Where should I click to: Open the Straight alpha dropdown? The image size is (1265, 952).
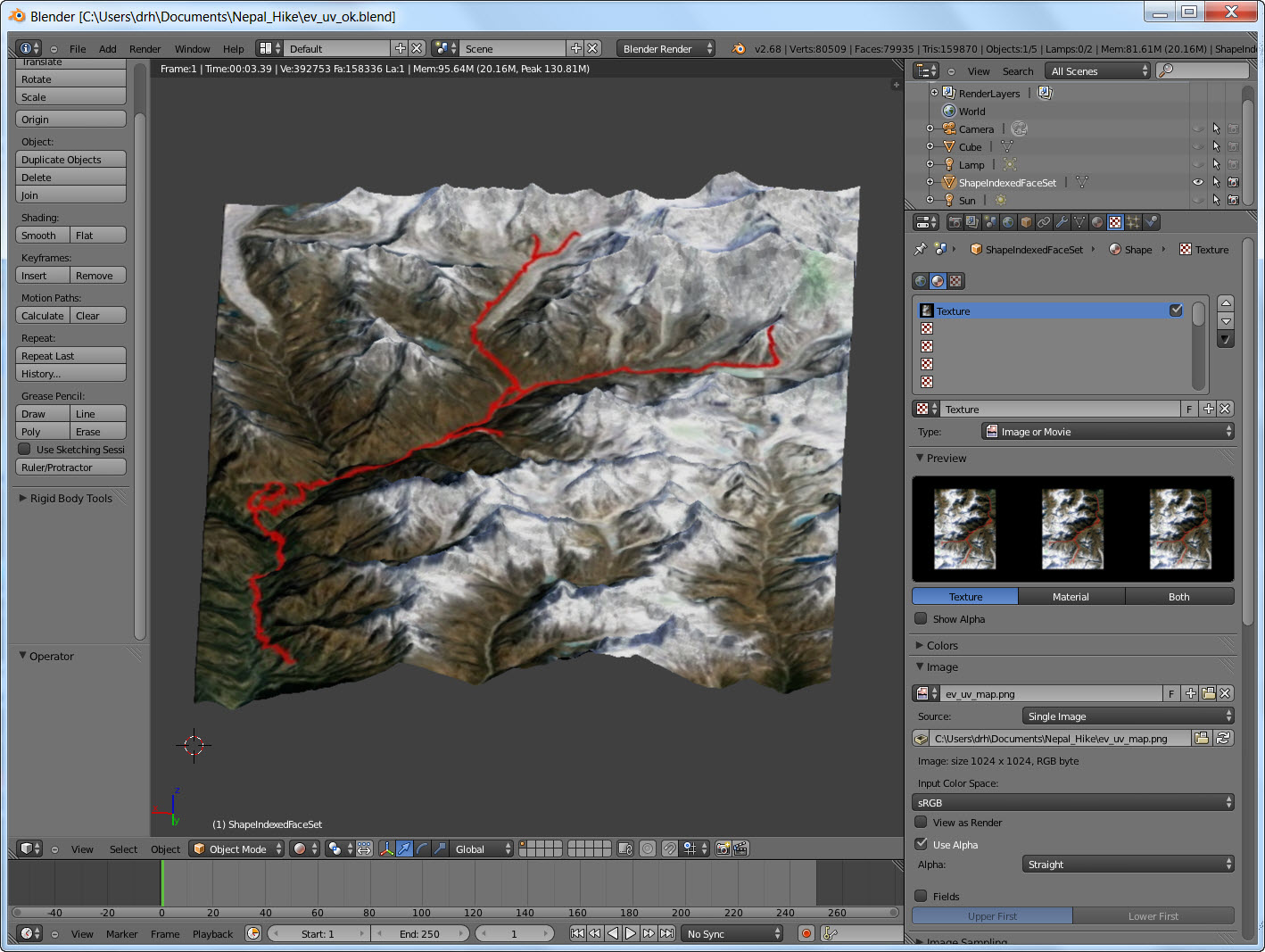pos(1128,864)
